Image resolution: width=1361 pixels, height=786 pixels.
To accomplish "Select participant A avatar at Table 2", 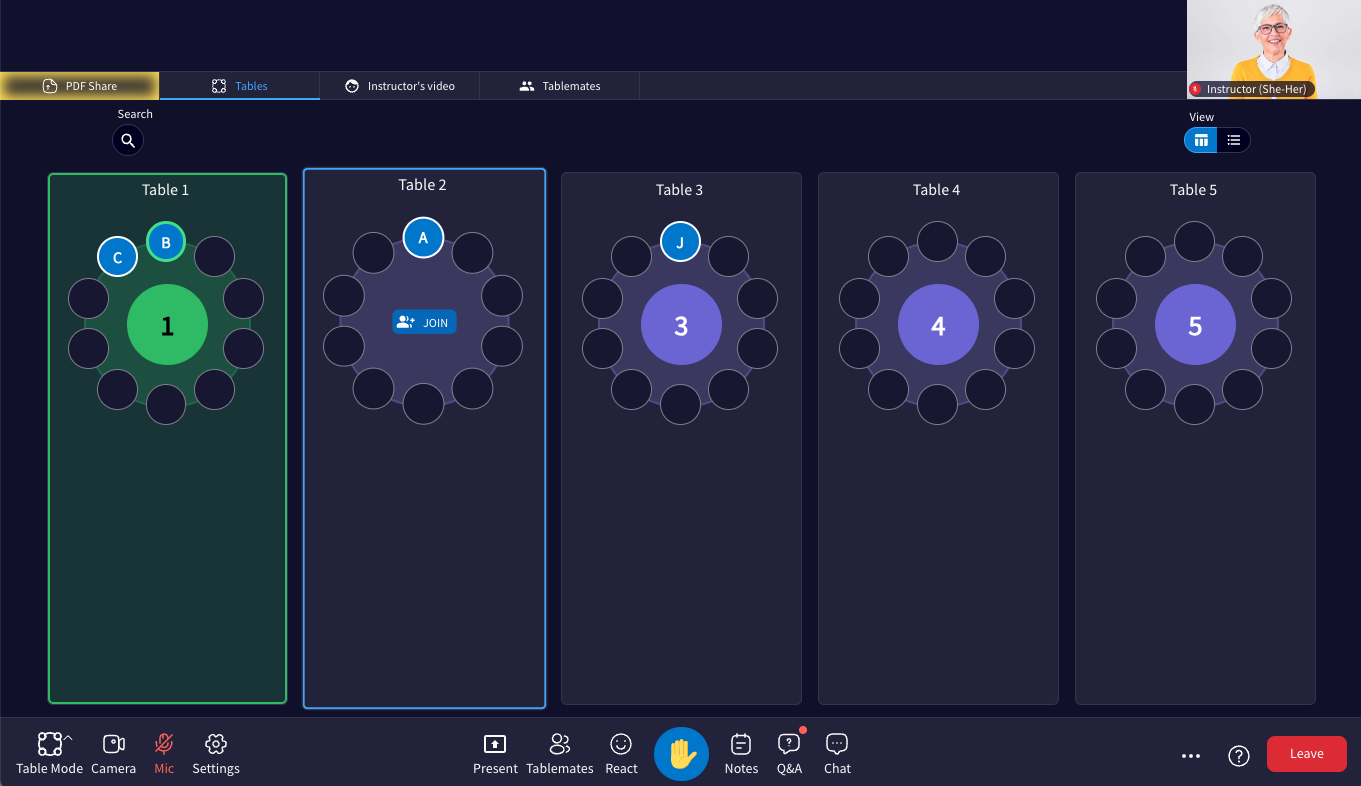I will [423, 238].
